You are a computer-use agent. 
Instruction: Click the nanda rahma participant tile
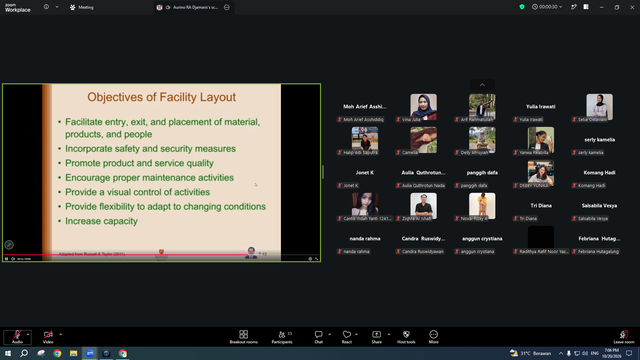pyautogui.click(x=364, y=239)
